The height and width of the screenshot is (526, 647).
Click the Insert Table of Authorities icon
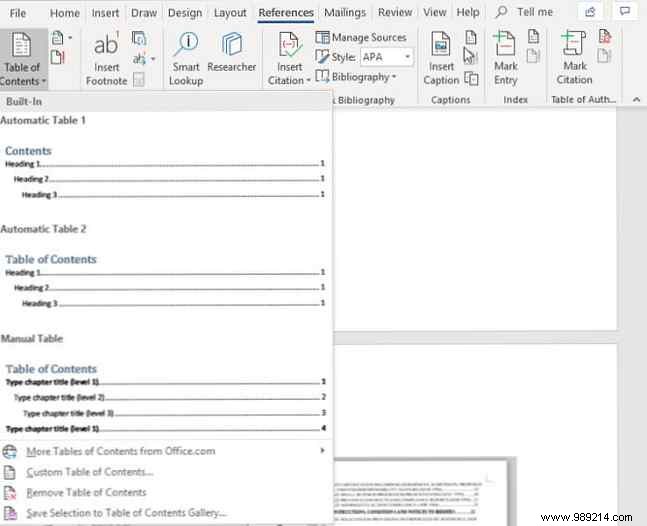point(604,37)
